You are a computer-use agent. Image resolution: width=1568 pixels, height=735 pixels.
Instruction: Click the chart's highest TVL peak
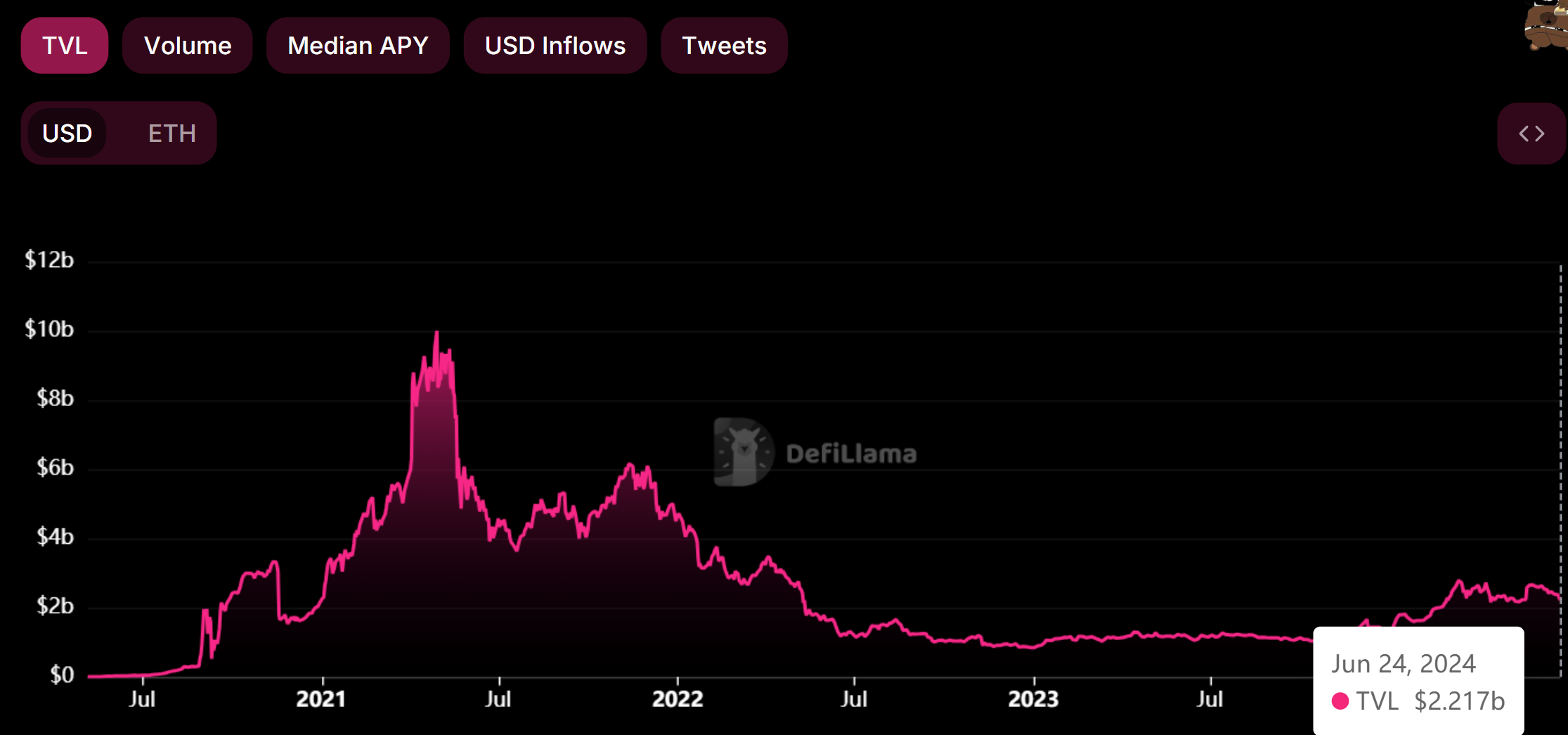[x=436, y=333]
